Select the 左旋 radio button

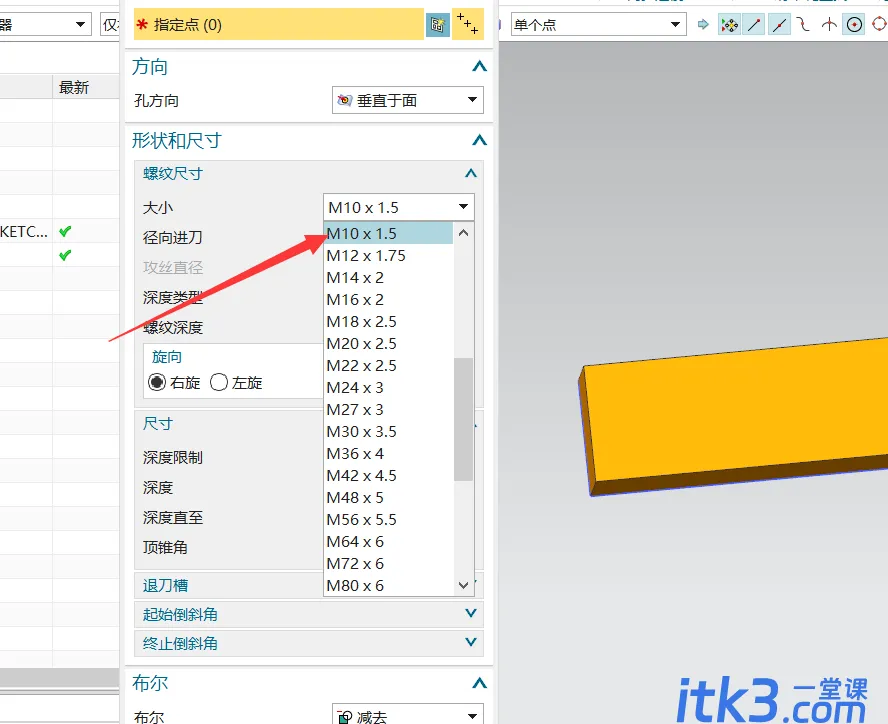tap(219, 382)
